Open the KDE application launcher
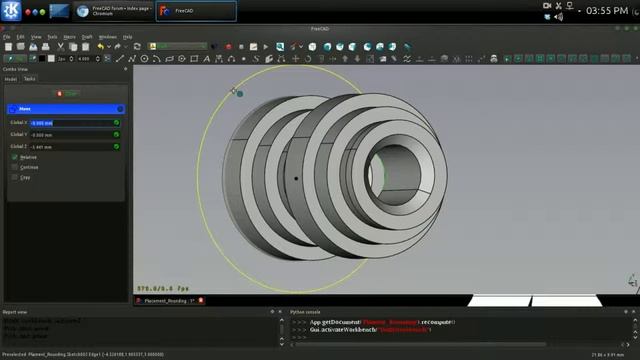The image size is (640, 360). (x=11, y=11)
